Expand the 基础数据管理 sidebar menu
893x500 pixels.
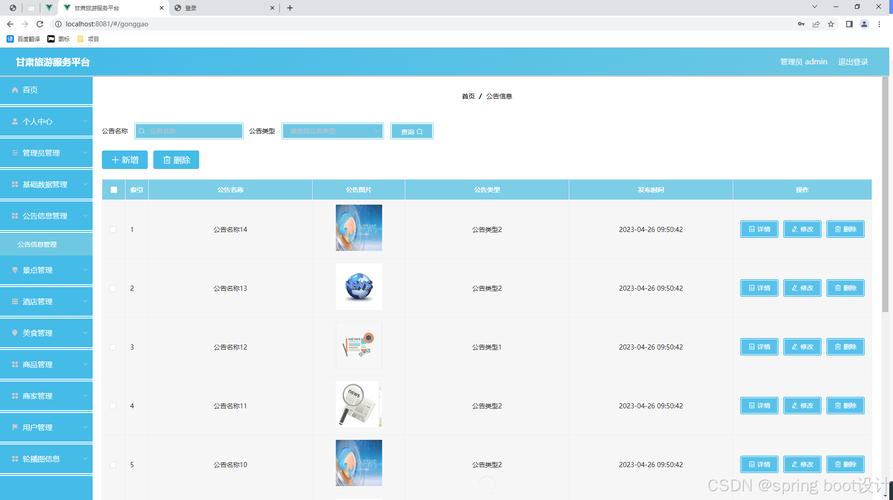pos(46,184)
